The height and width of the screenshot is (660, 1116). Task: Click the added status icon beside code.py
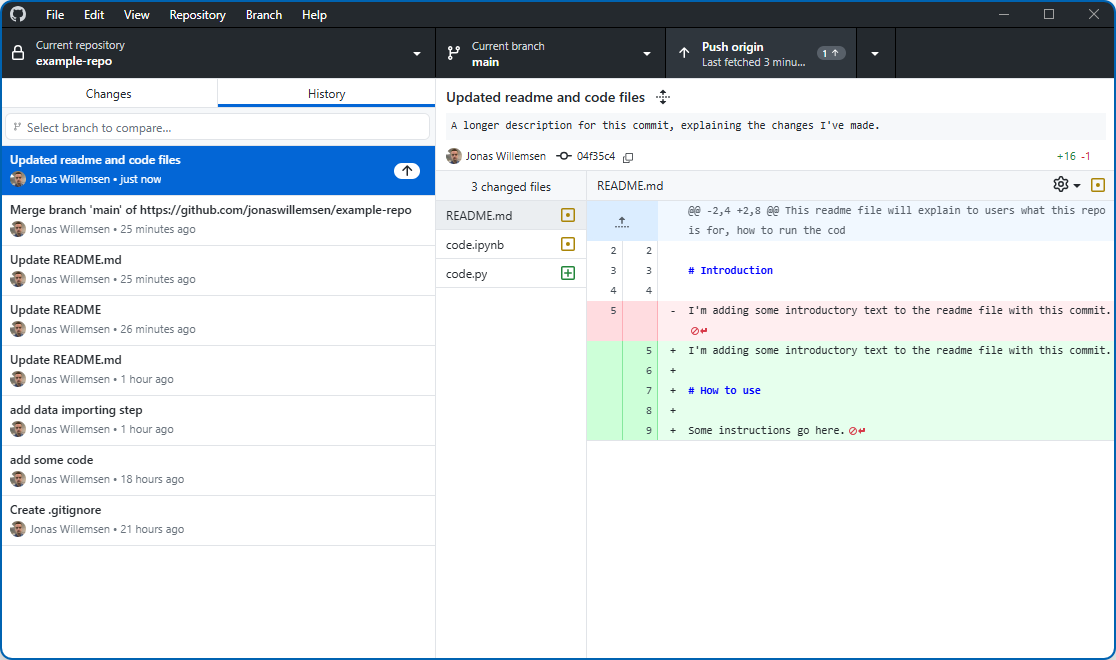click(568, 274)
